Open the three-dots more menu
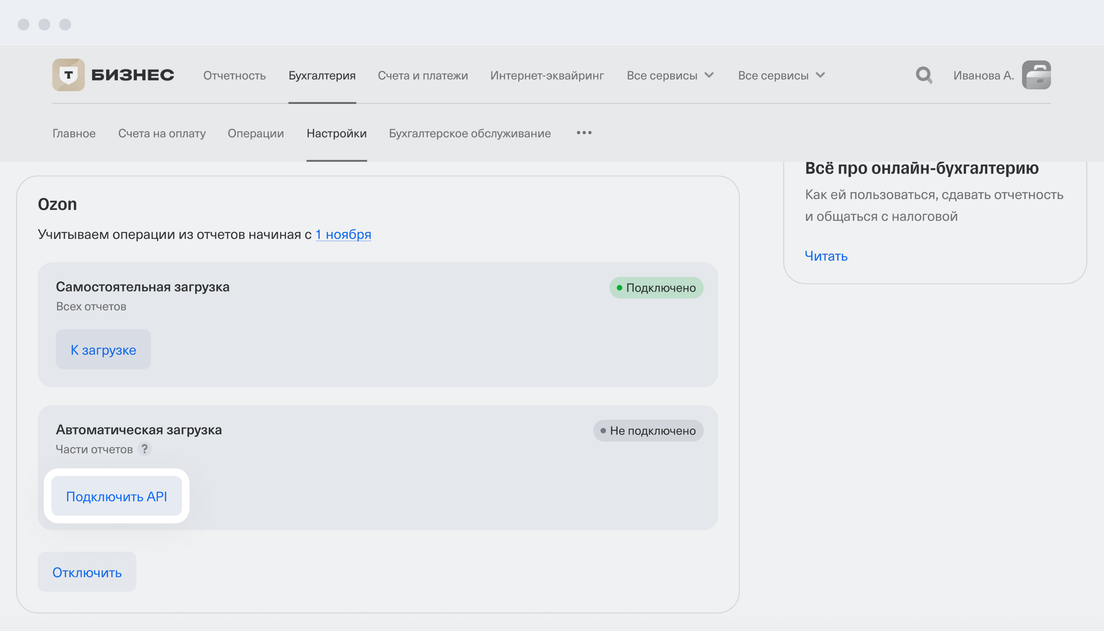The width and height of the screenshot is (1104, 631). pos(584,133)
